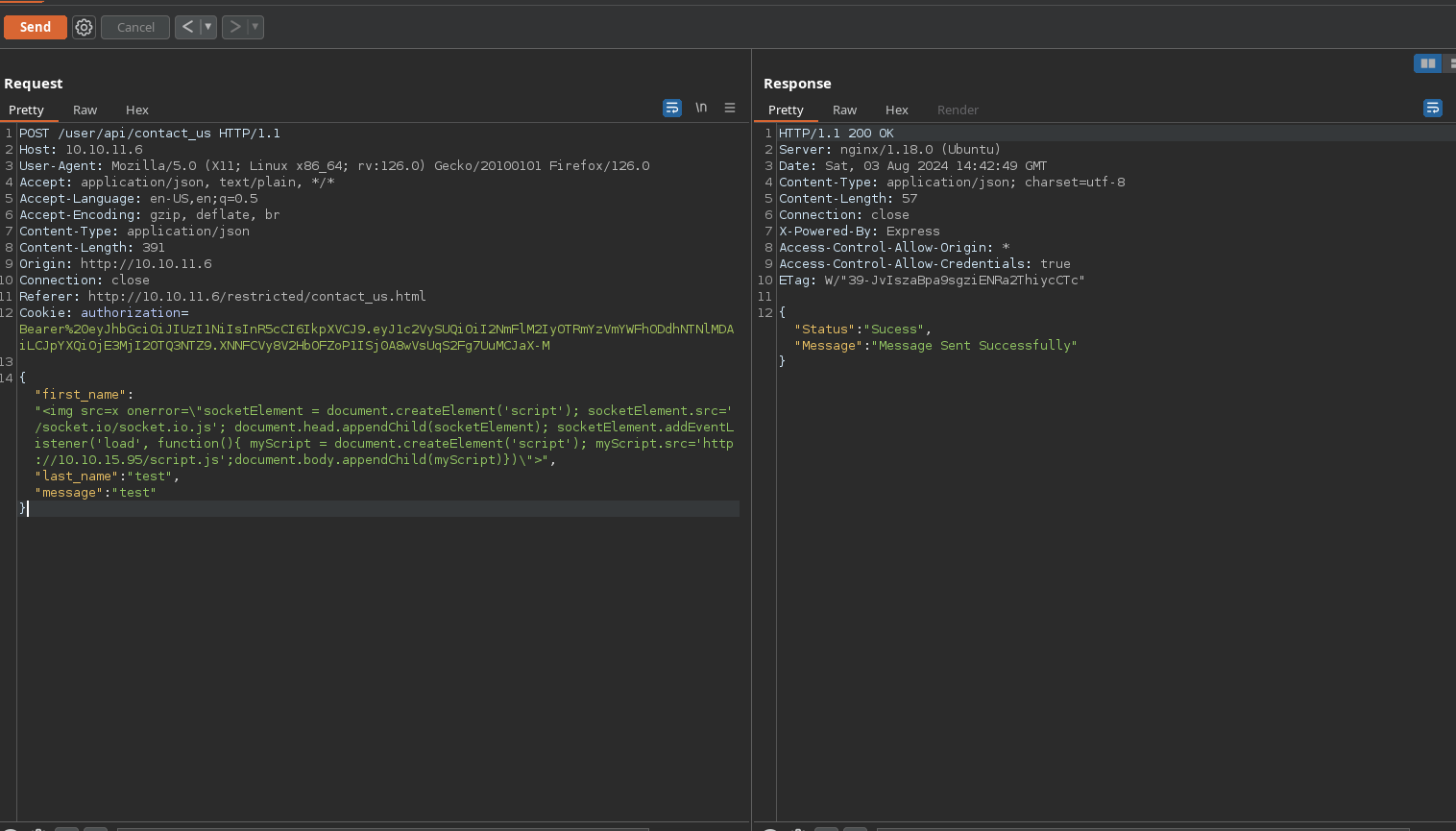
Task: Click HTTP/1.1 200 OK status line
Action: tap(837, 133)
